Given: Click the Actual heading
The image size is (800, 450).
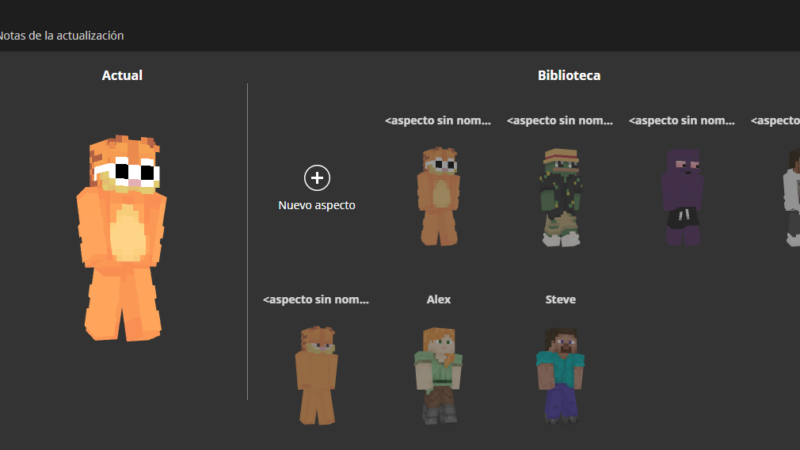Looking at the screenshot, I should (x=122, y=76).
